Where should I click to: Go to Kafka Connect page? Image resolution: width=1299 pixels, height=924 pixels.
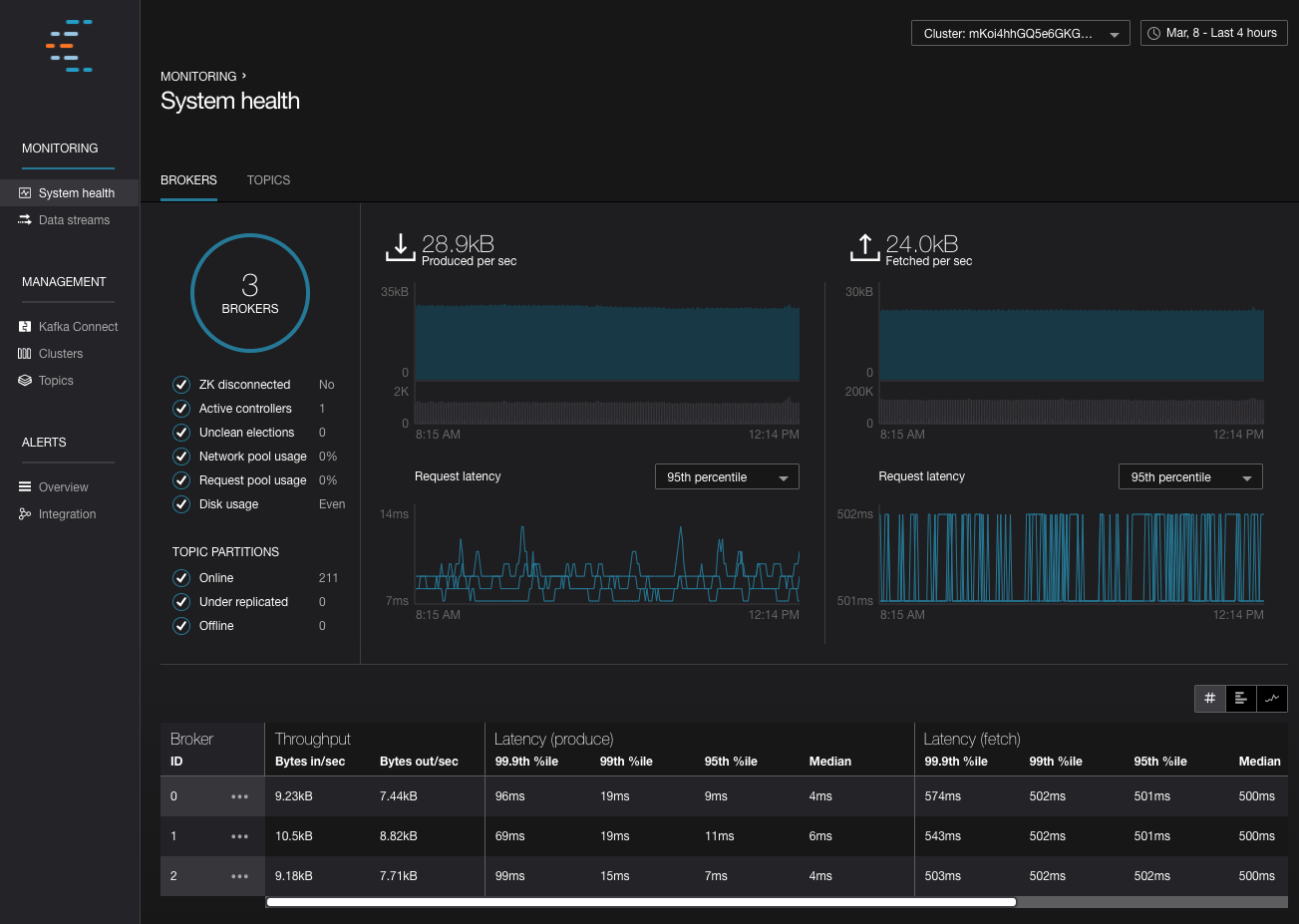[x=78, y=327]
